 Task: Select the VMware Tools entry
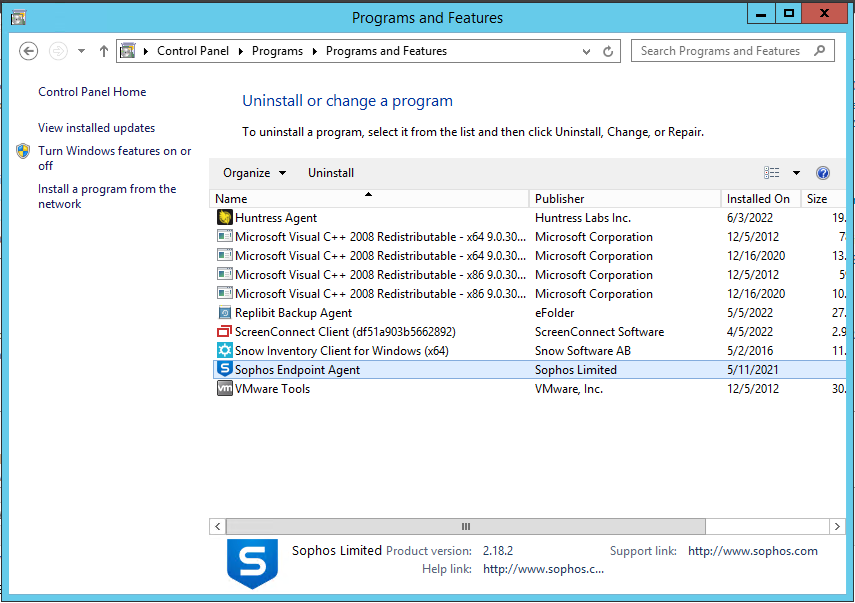click(x=529, y=389)
